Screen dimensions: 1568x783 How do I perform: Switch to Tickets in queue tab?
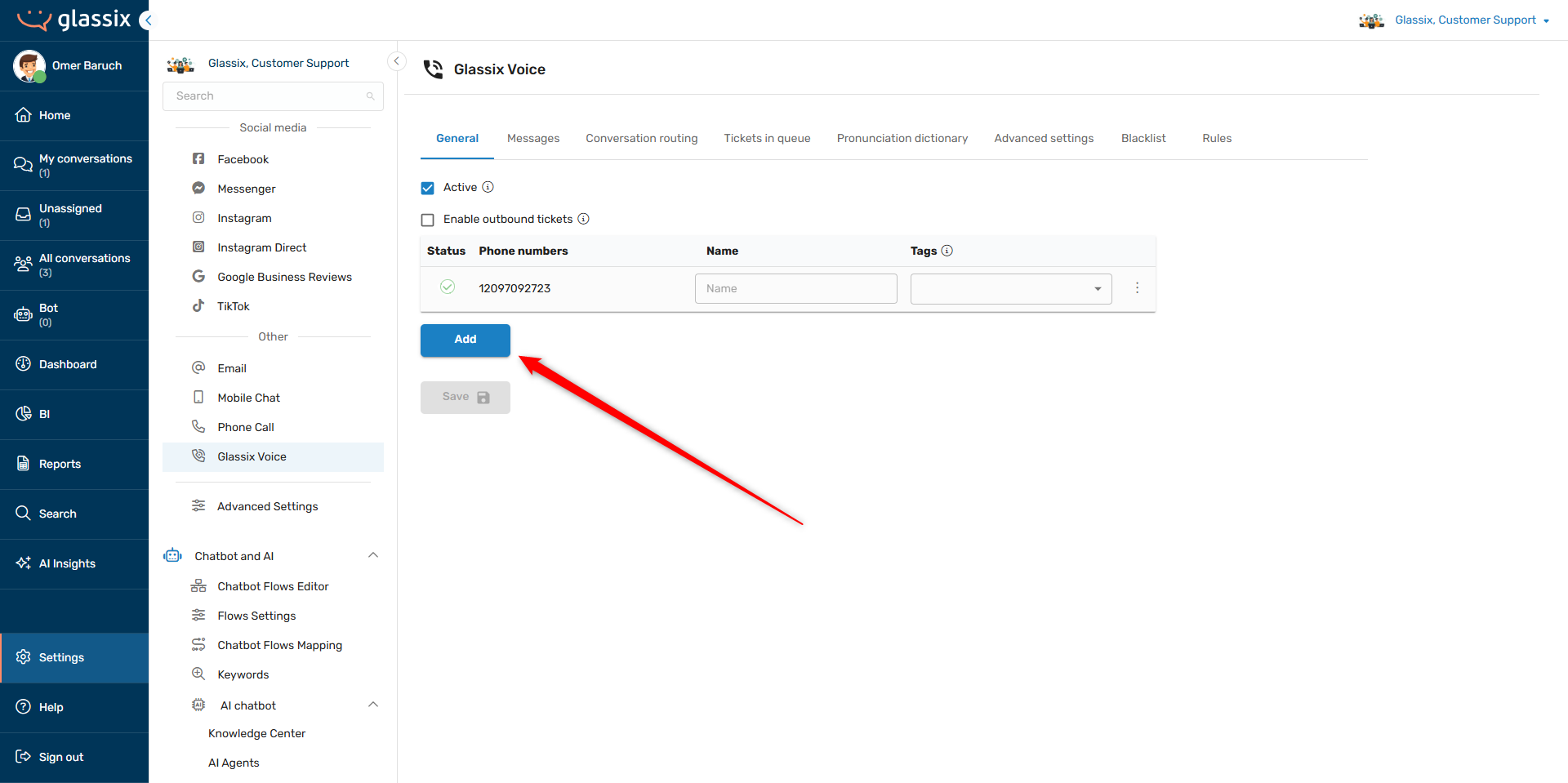[767, 138]
